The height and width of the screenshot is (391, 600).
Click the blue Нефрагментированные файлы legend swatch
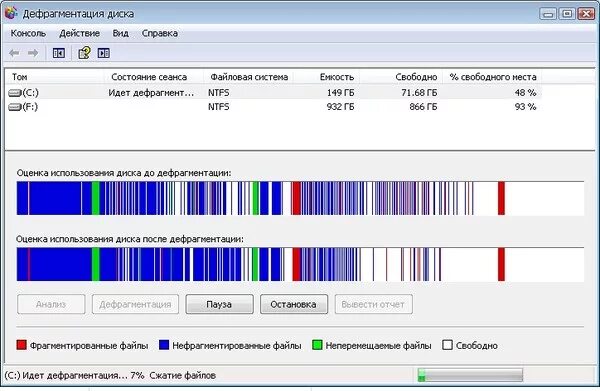pos(164,345)
